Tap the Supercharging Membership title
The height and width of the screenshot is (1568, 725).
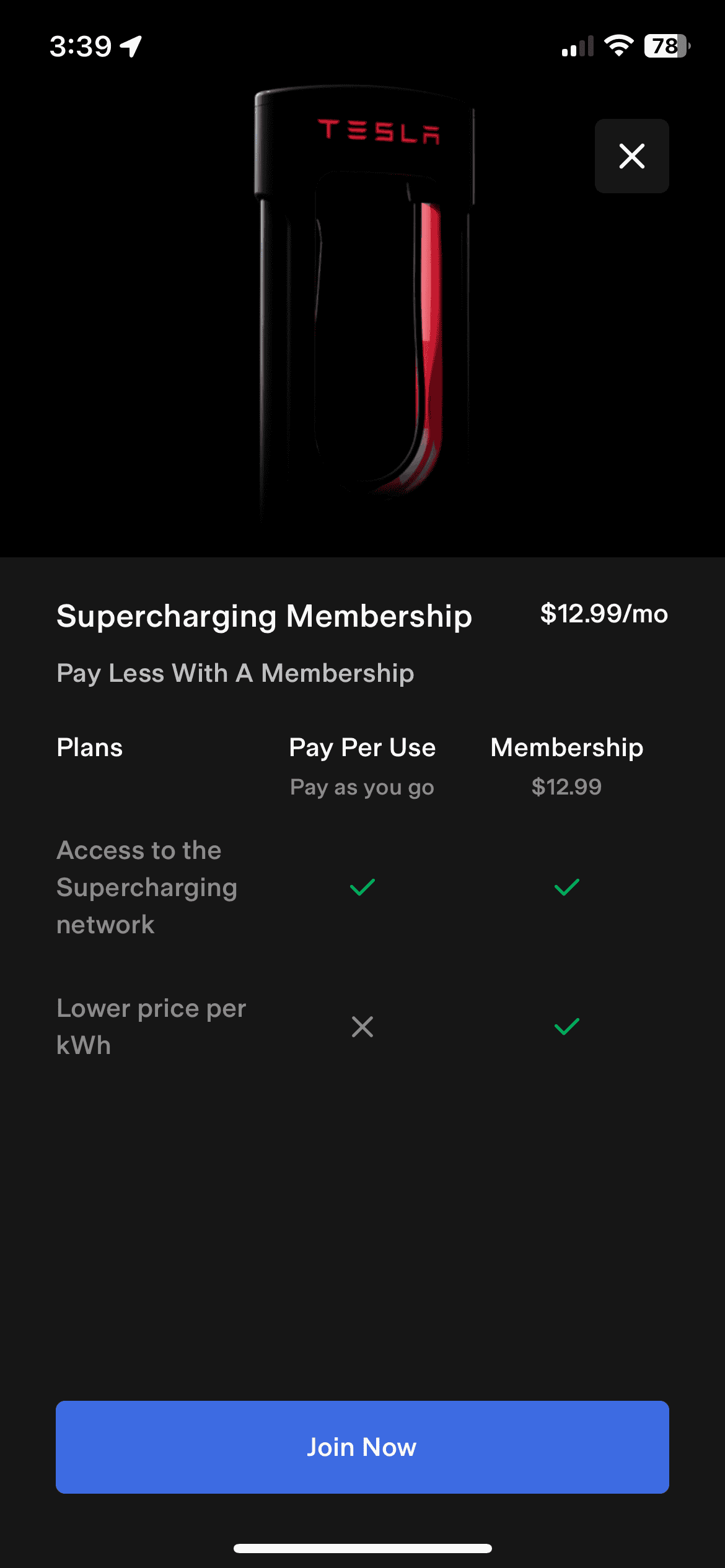tap(264, 616)
